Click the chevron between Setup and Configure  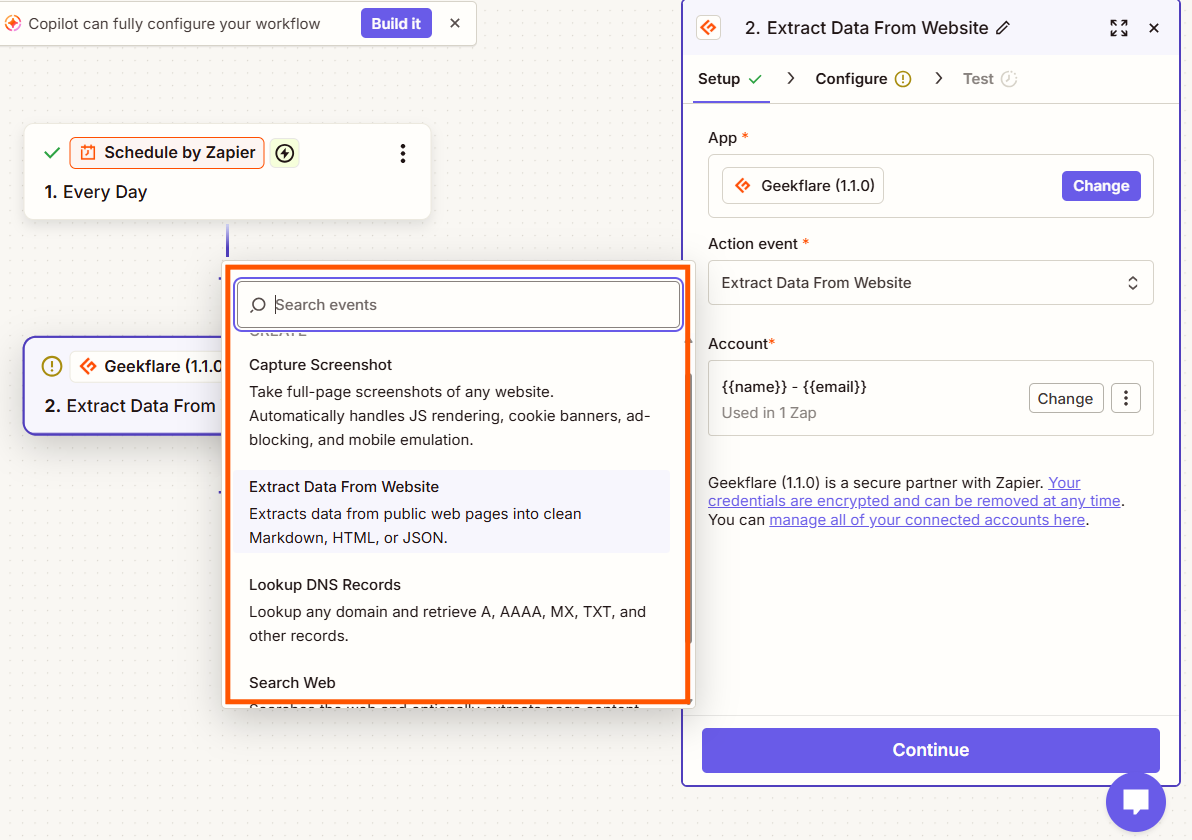coord(791,78)
